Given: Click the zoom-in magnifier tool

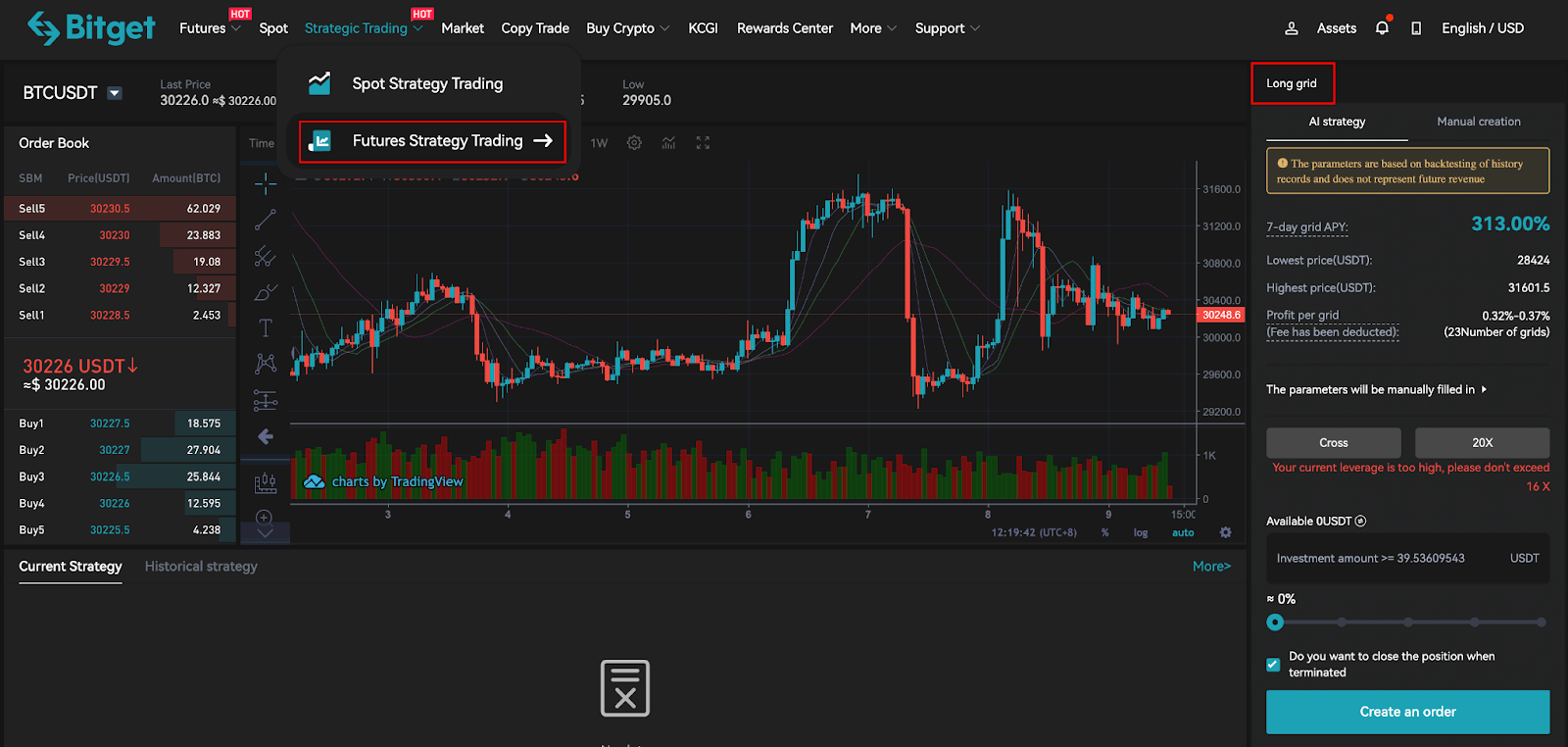Looking at the screenshot, I should point(264,518).
